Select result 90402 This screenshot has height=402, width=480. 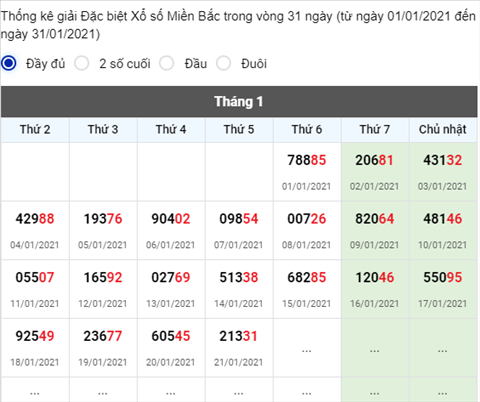171,219
